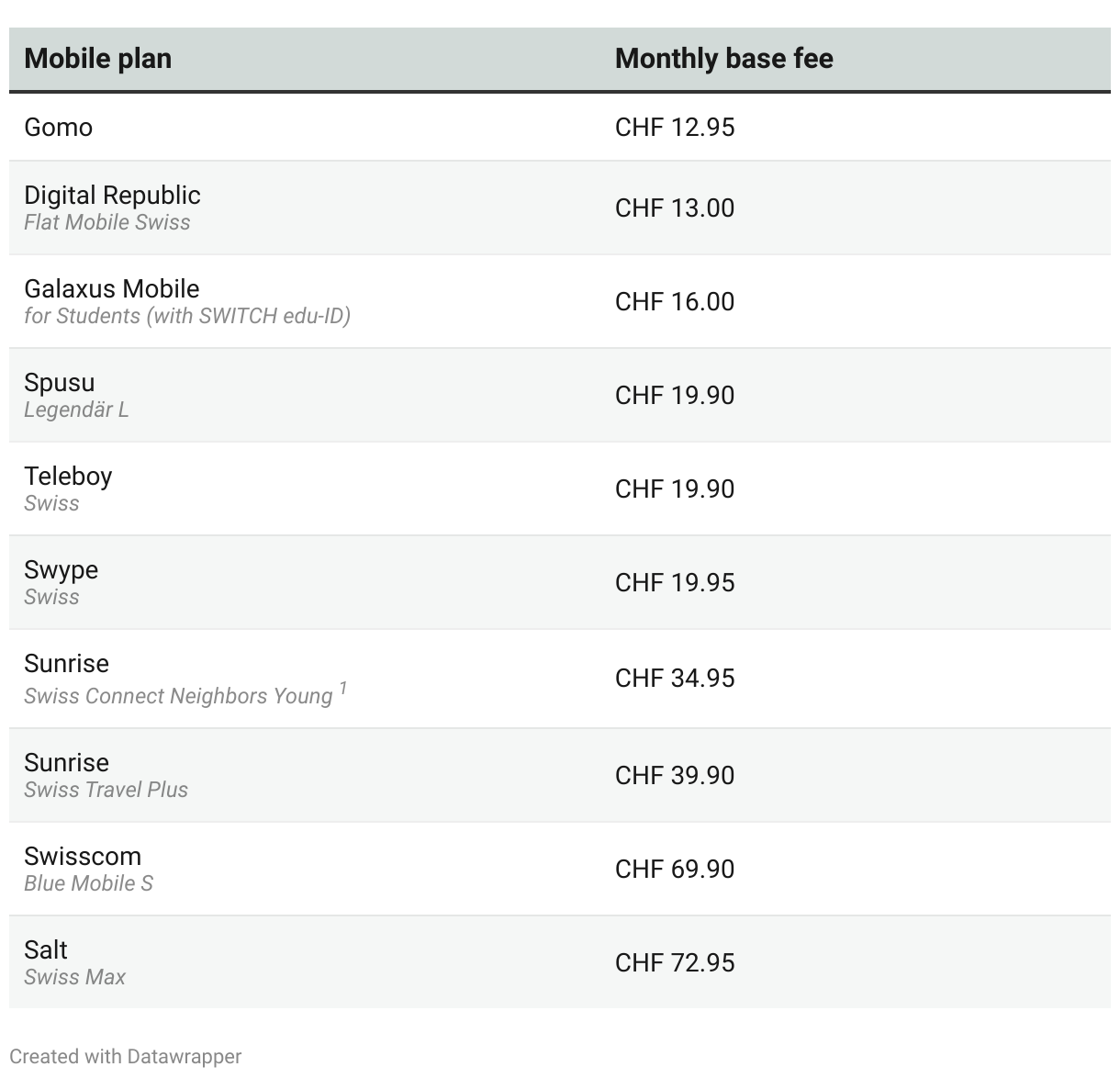Click the CHF 12.95 fee cell
The height and width of the screenshot is (1078, 1120).
point(675,127)
